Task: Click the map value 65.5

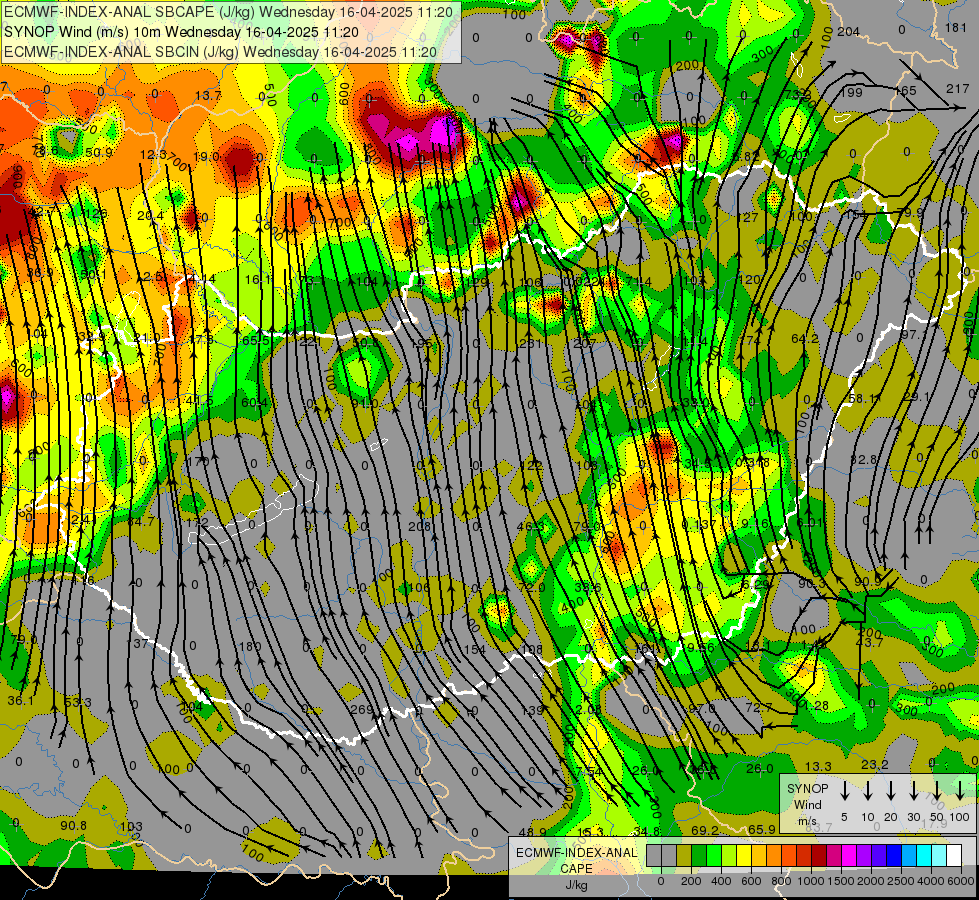Action: pos(255,340)
